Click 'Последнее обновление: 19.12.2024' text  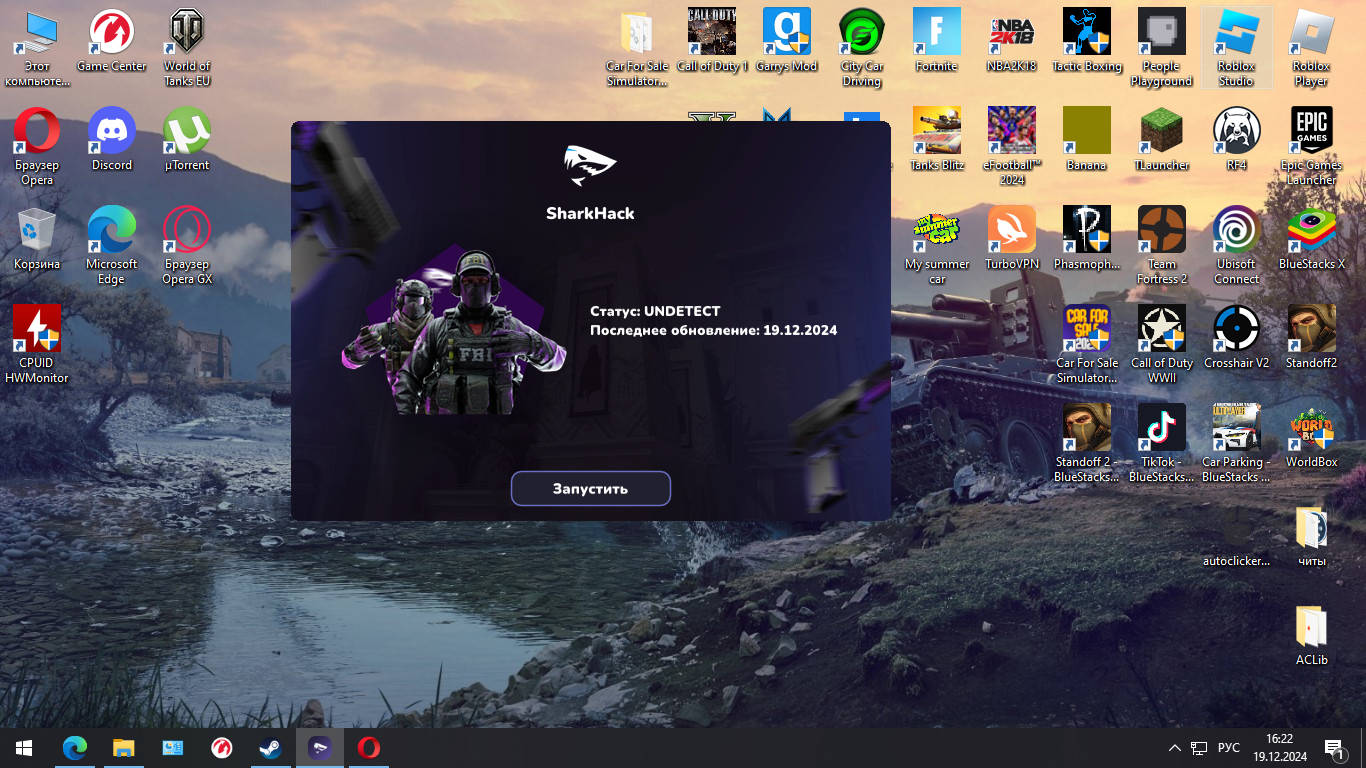coord(713,330)
